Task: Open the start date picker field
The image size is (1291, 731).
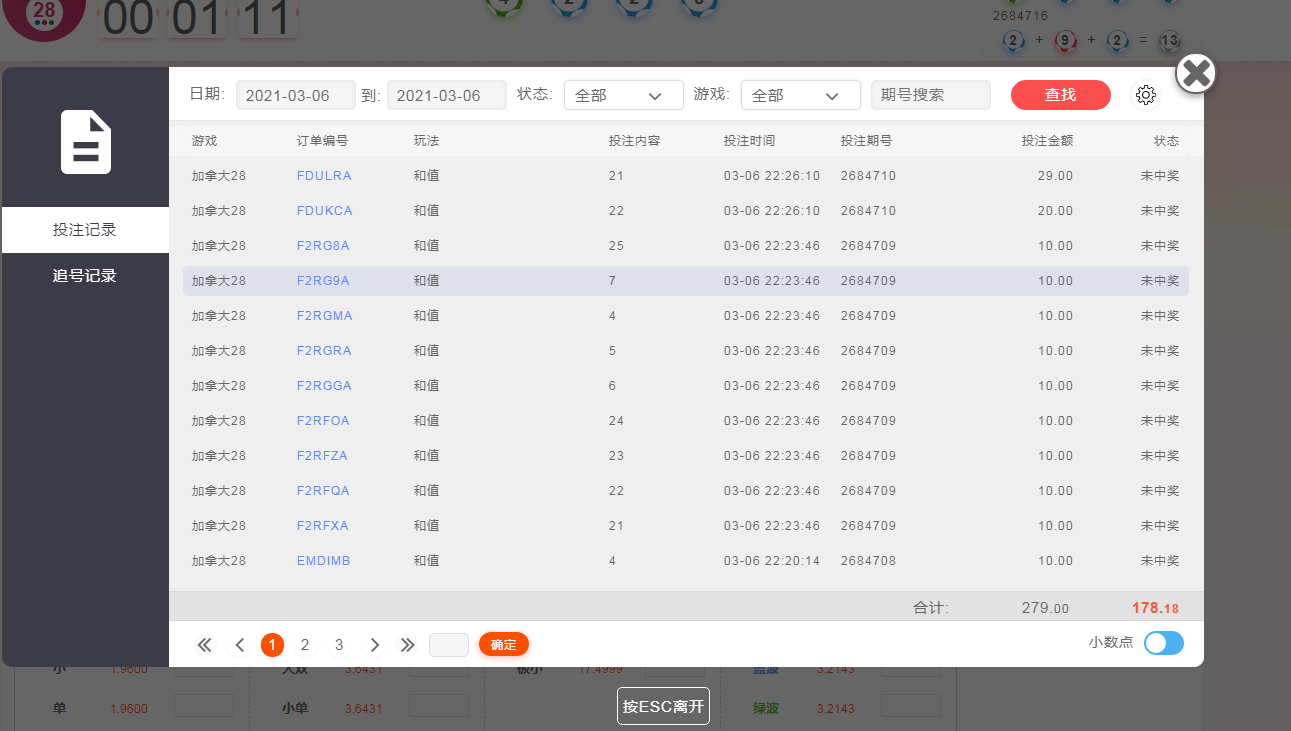Action: tap(296, 95)
